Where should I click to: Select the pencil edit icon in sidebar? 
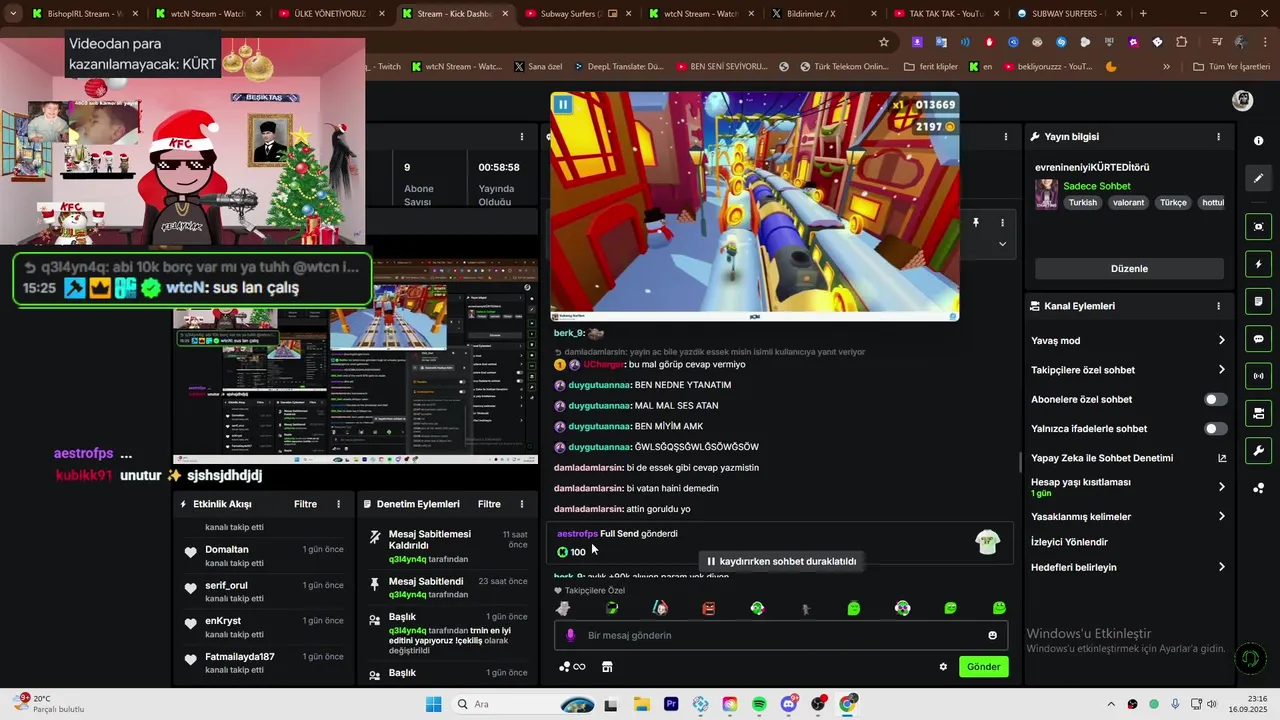pos(1258,178)
